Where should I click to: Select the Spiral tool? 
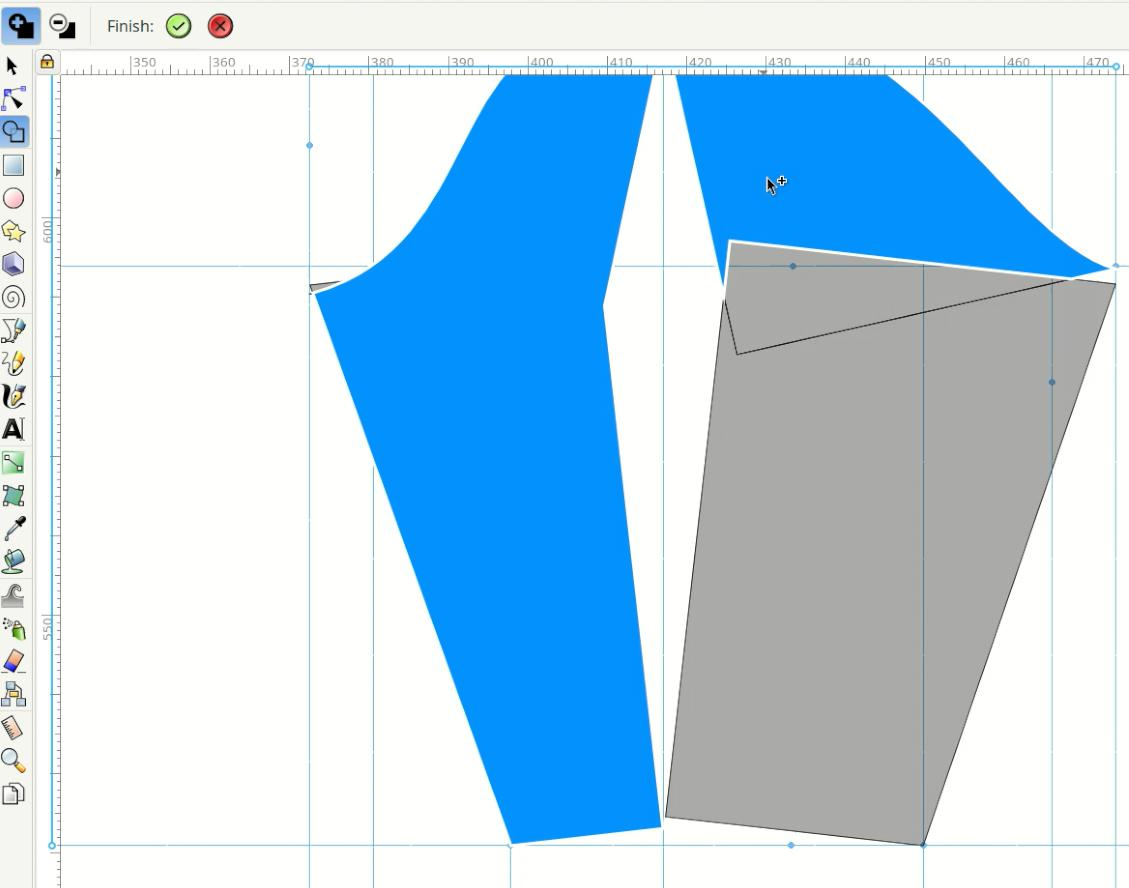[14, 297]
